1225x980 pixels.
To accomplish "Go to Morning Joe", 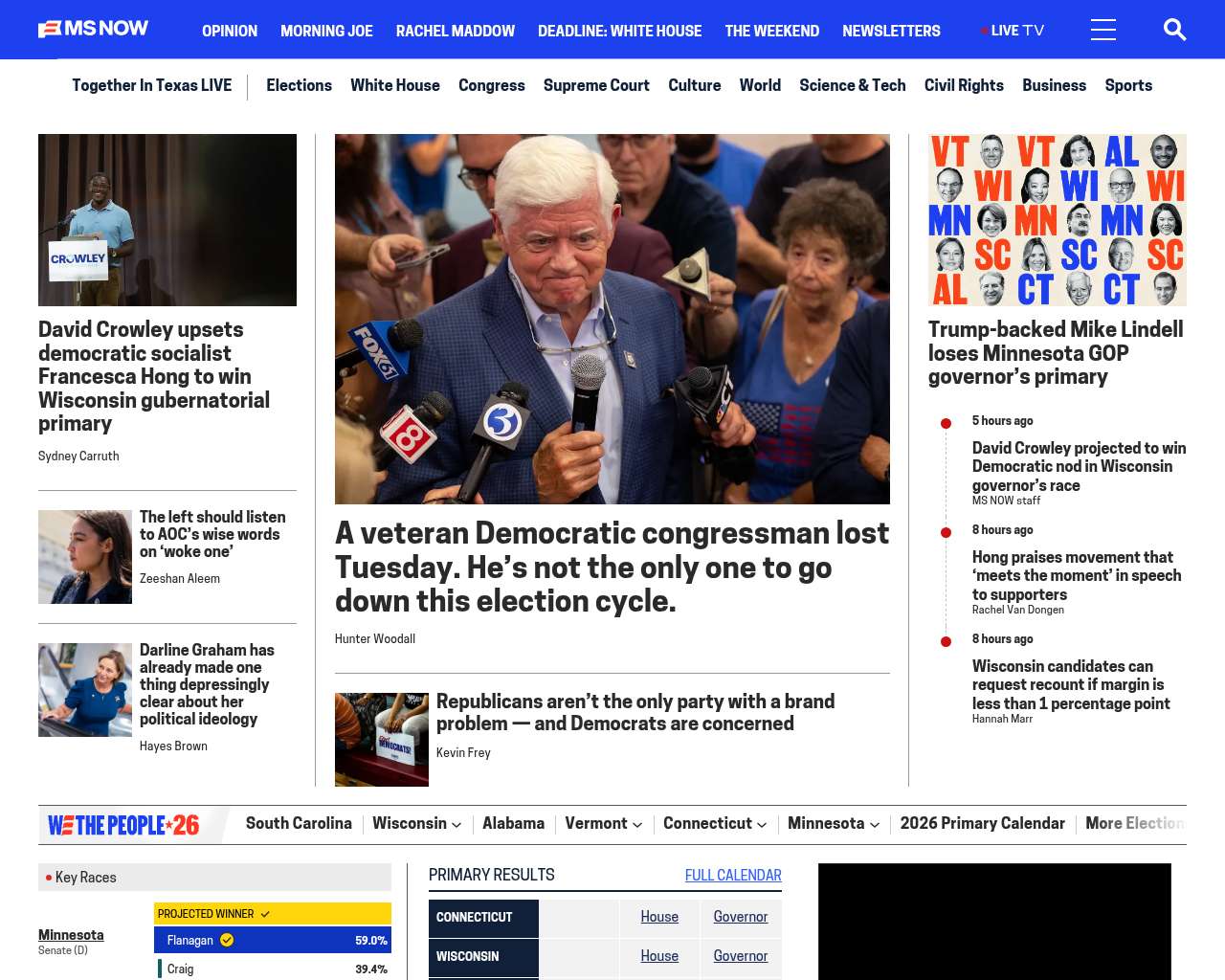I will (x=326, y=31).
